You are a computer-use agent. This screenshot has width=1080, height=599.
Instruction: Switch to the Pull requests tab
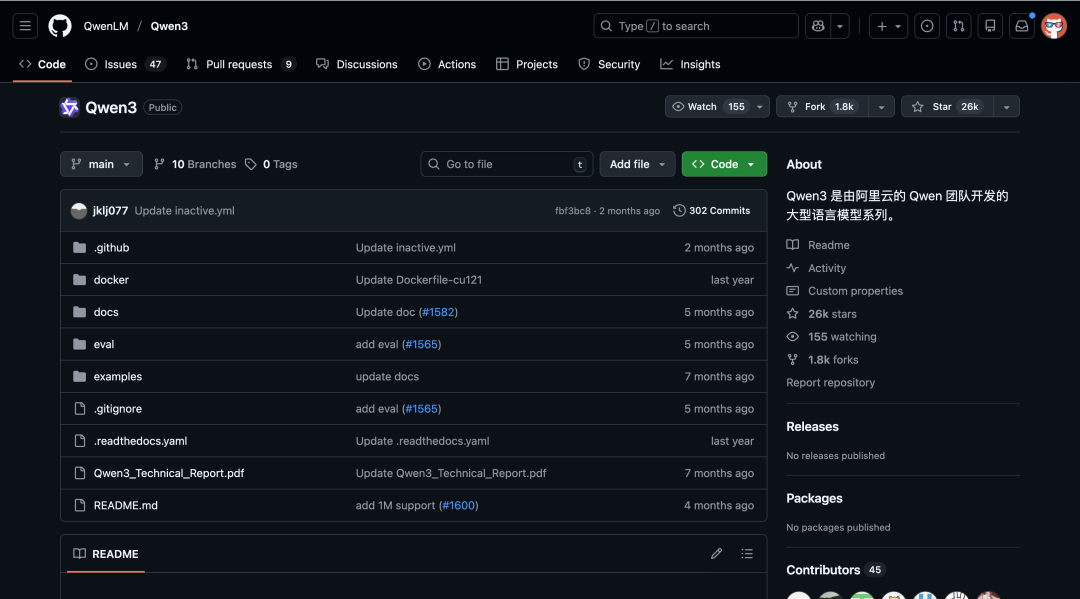[232, 63]
